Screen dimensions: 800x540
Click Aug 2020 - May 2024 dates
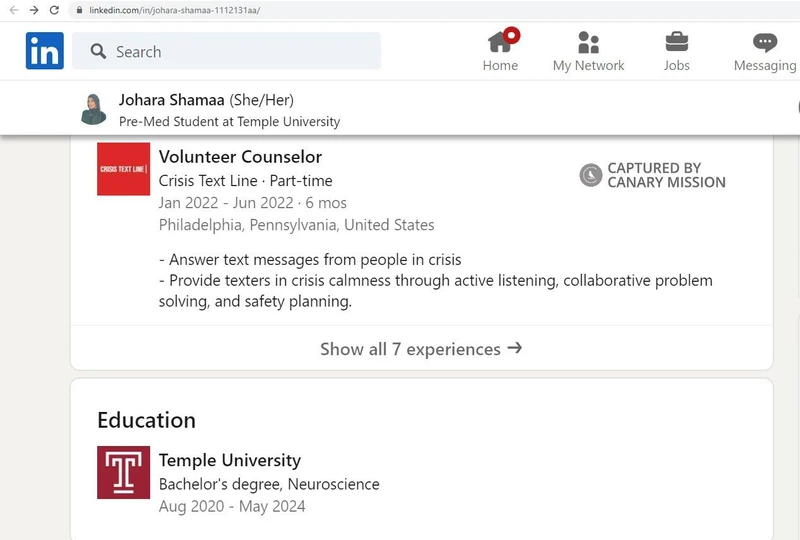click(232, 506)
